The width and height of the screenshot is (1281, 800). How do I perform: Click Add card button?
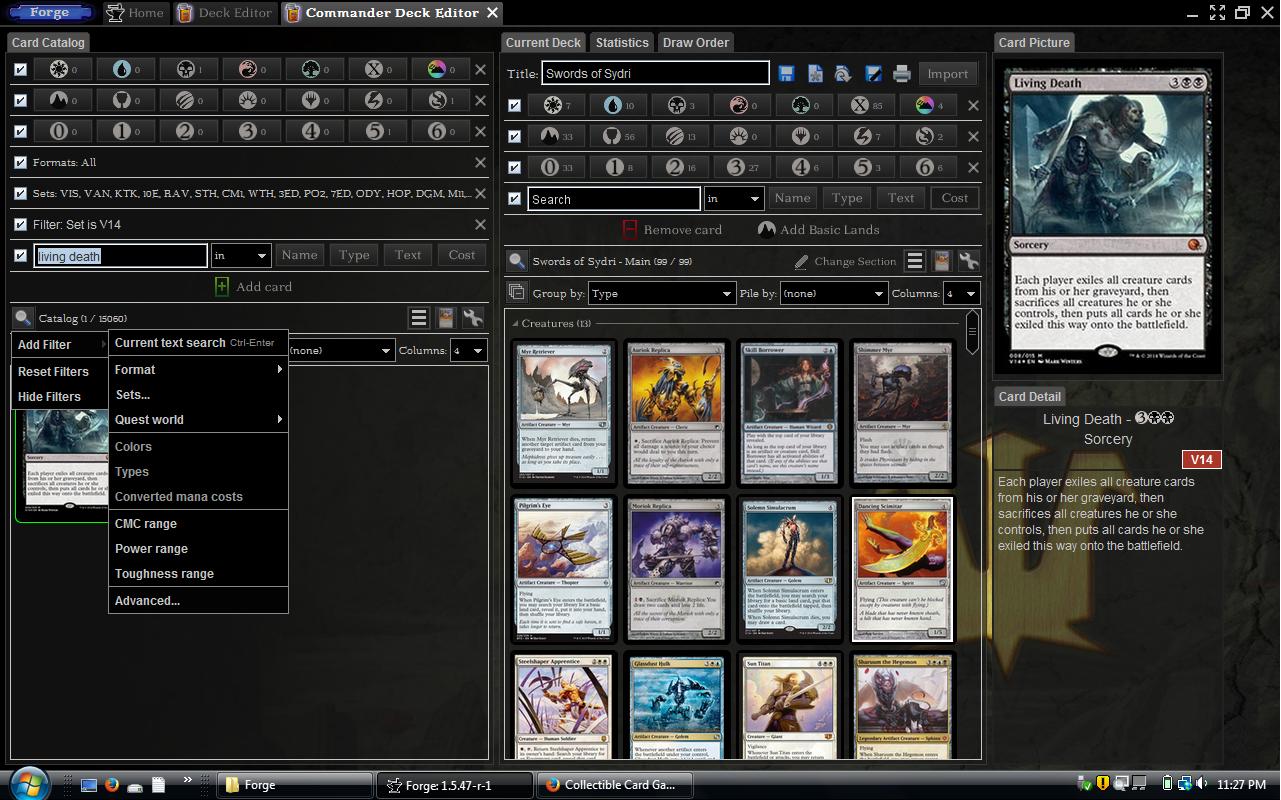click(x=253, y=286)
